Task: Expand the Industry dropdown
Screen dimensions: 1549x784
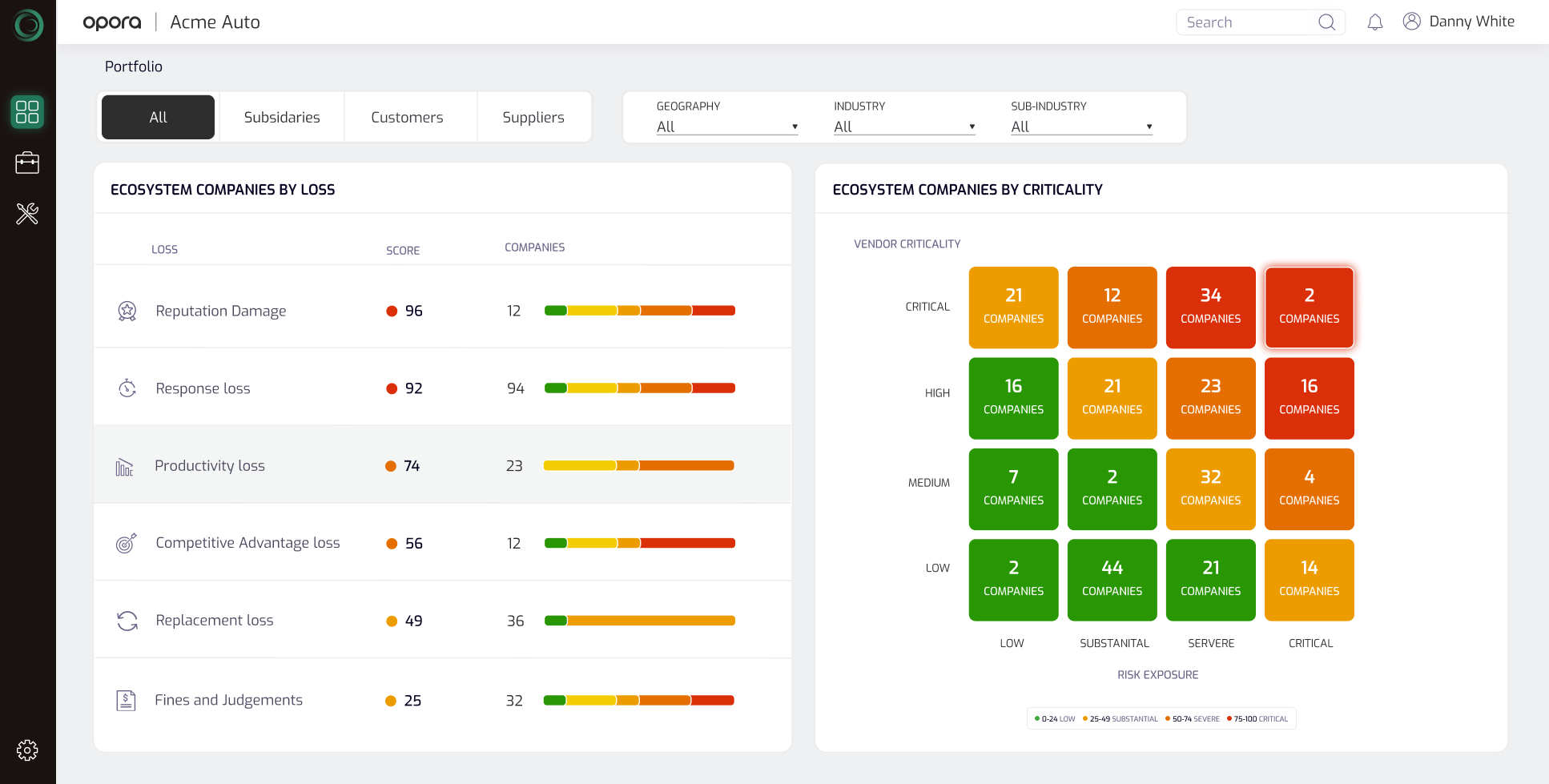Action: pyautogui.click(x=903, y=127)
